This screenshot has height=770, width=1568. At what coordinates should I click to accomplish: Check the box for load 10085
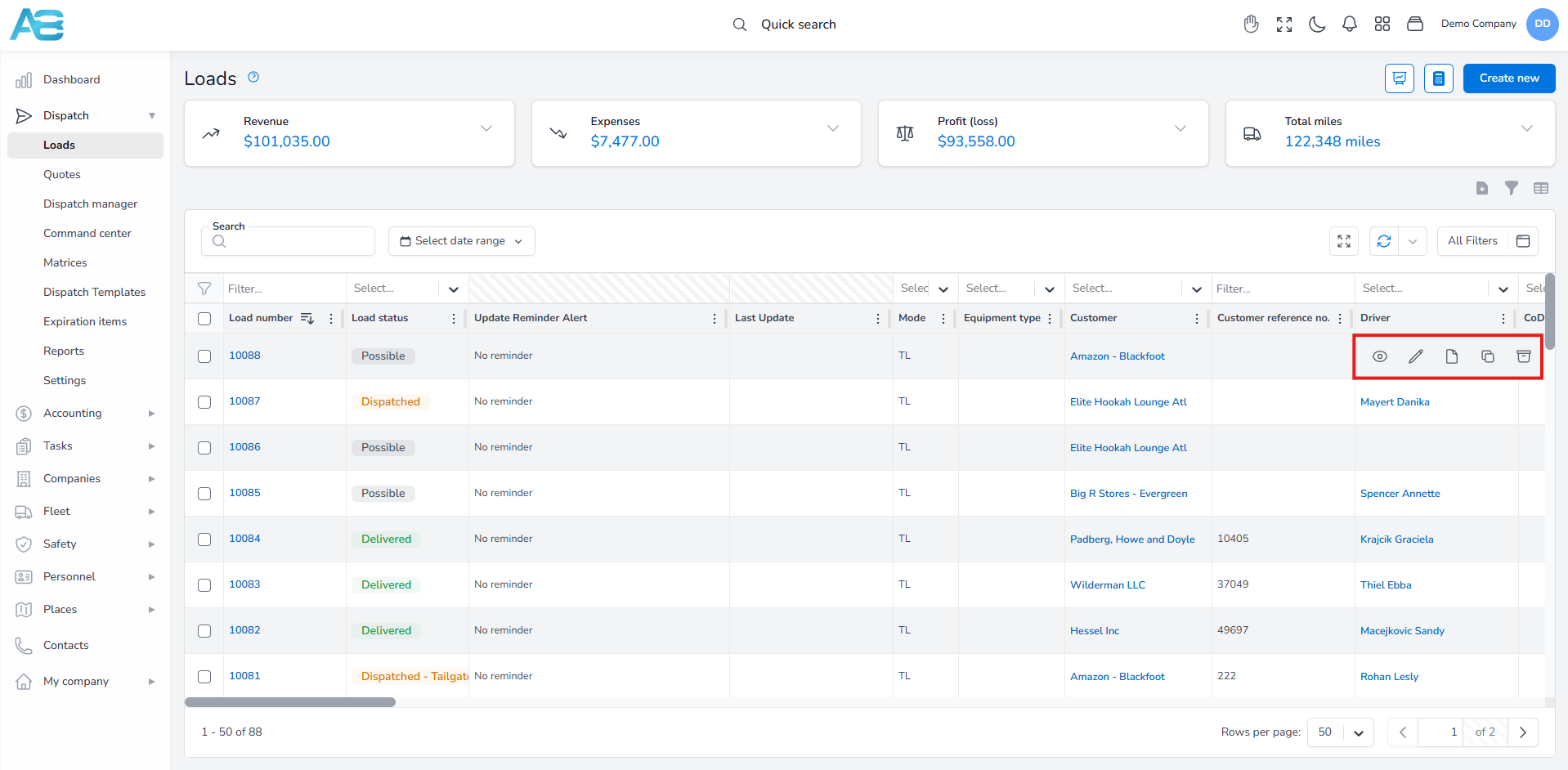click(x=204, y=494)
